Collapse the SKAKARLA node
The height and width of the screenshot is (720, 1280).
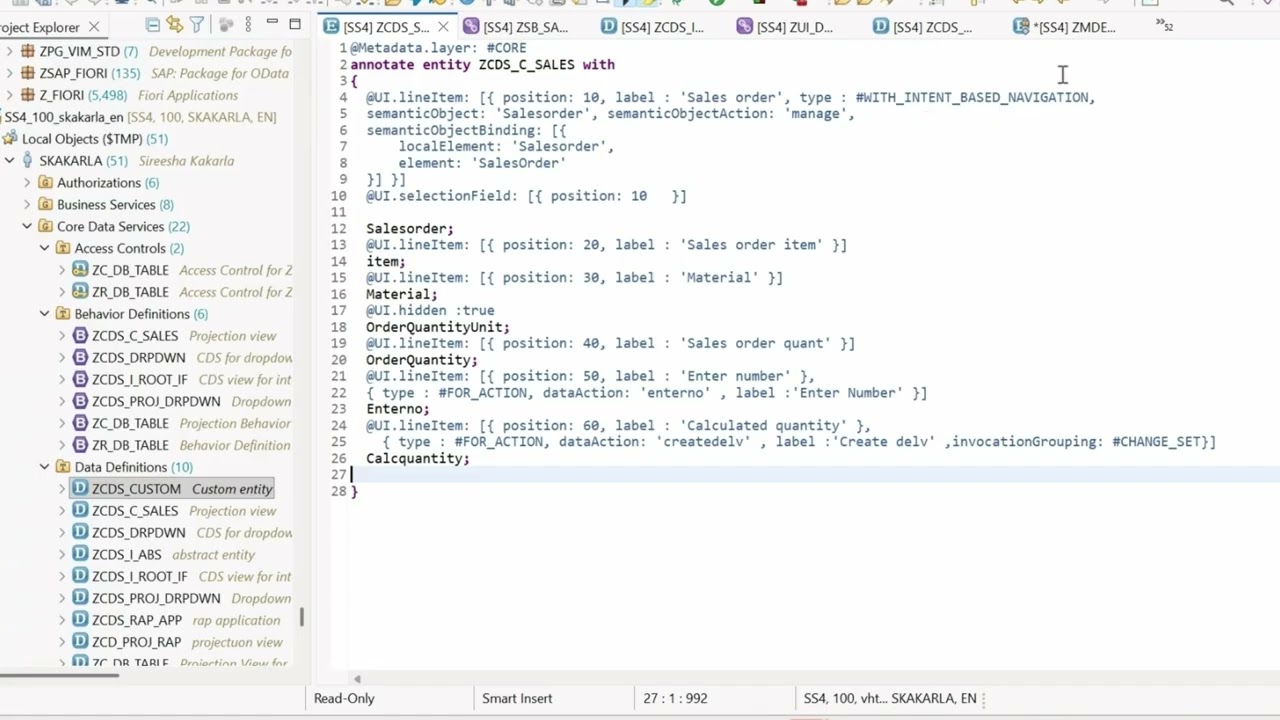click(10, 161)
